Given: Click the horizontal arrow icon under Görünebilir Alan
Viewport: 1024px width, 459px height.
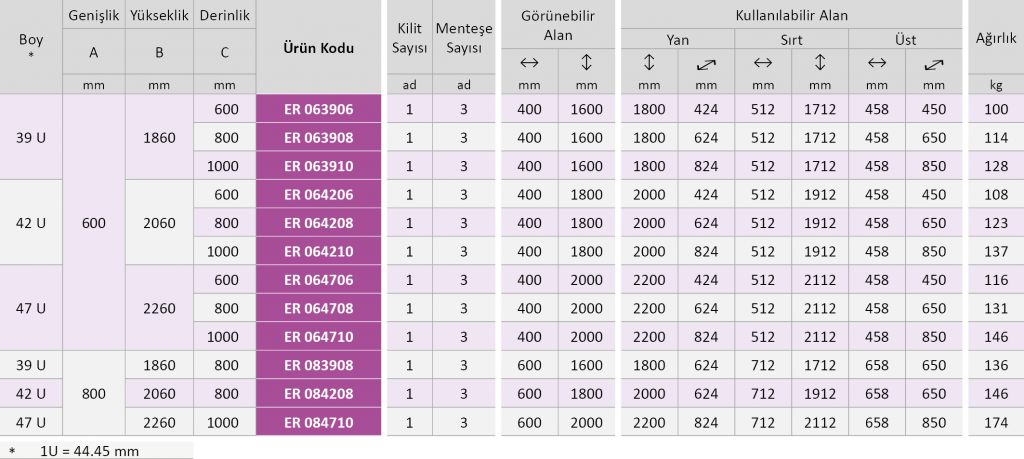Looking at the screenshot, I should click(x=529, y=63).
